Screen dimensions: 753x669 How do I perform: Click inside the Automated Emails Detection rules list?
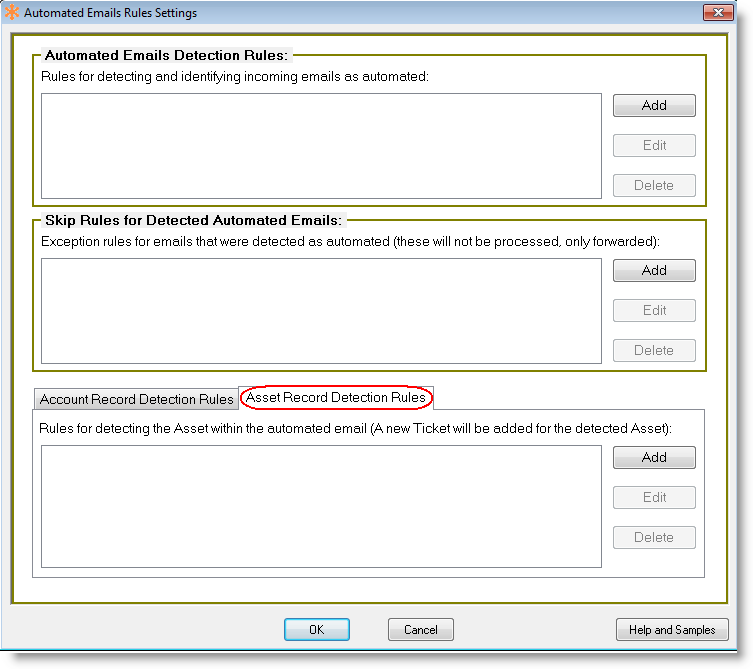[x=321, y=146]
